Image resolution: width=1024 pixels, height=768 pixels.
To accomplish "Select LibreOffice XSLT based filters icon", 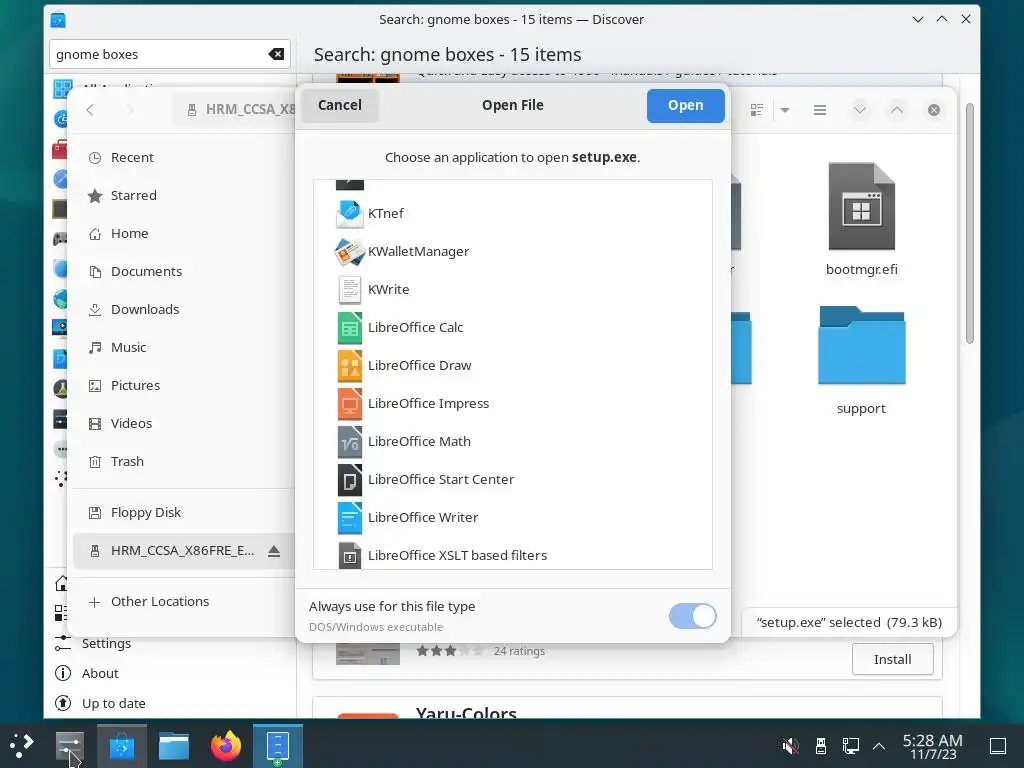I will (x=349, y=555).
